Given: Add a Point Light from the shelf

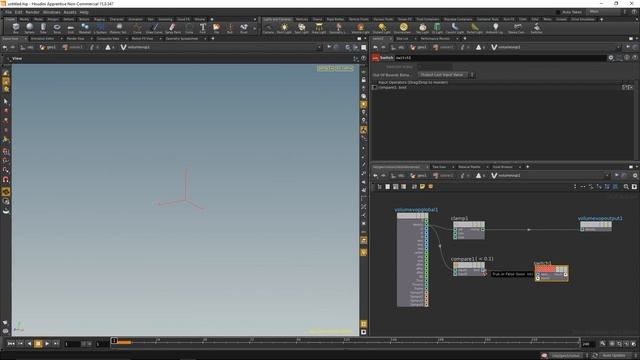Looking at the screenshot, I should [284, 28].
